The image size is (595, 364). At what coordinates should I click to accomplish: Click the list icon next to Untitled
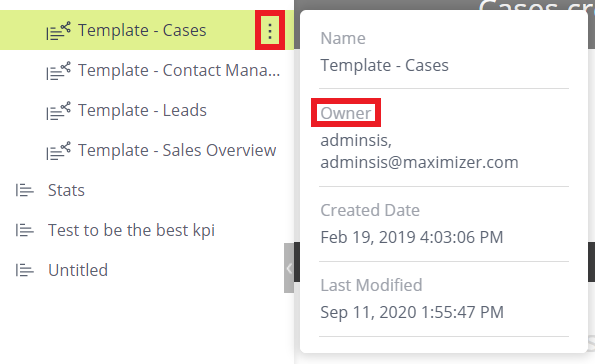25,270
